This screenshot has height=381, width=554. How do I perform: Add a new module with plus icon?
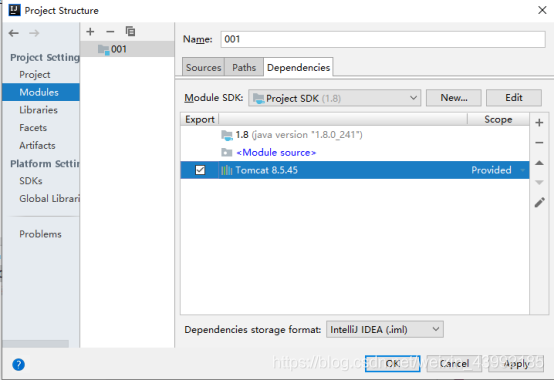(90, 32)
